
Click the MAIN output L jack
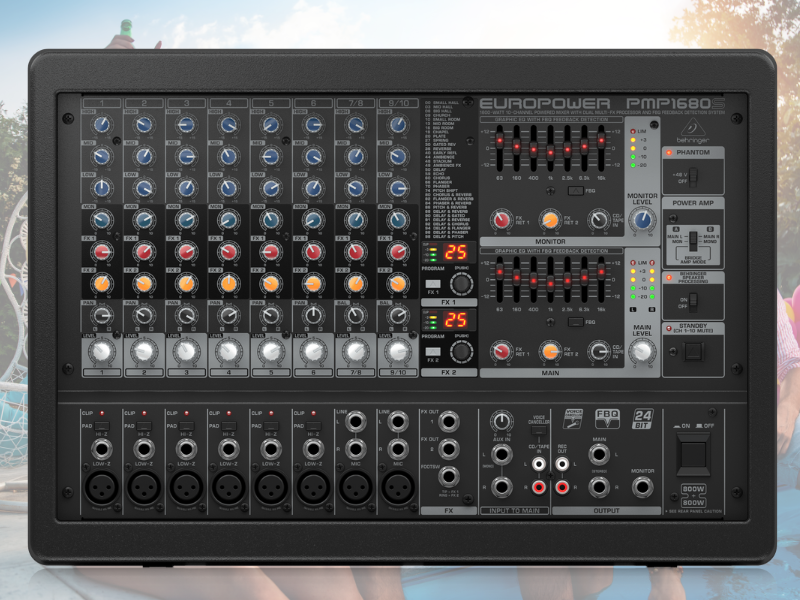(599, 454)
